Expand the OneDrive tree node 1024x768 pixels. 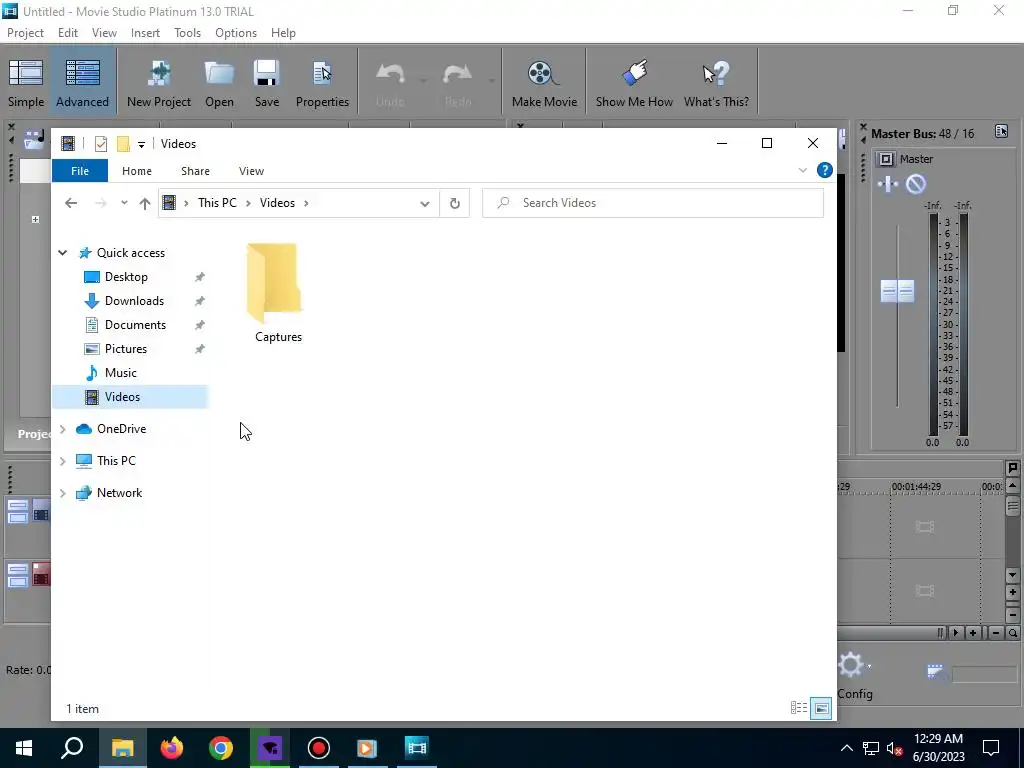click(x=63, y=429)
